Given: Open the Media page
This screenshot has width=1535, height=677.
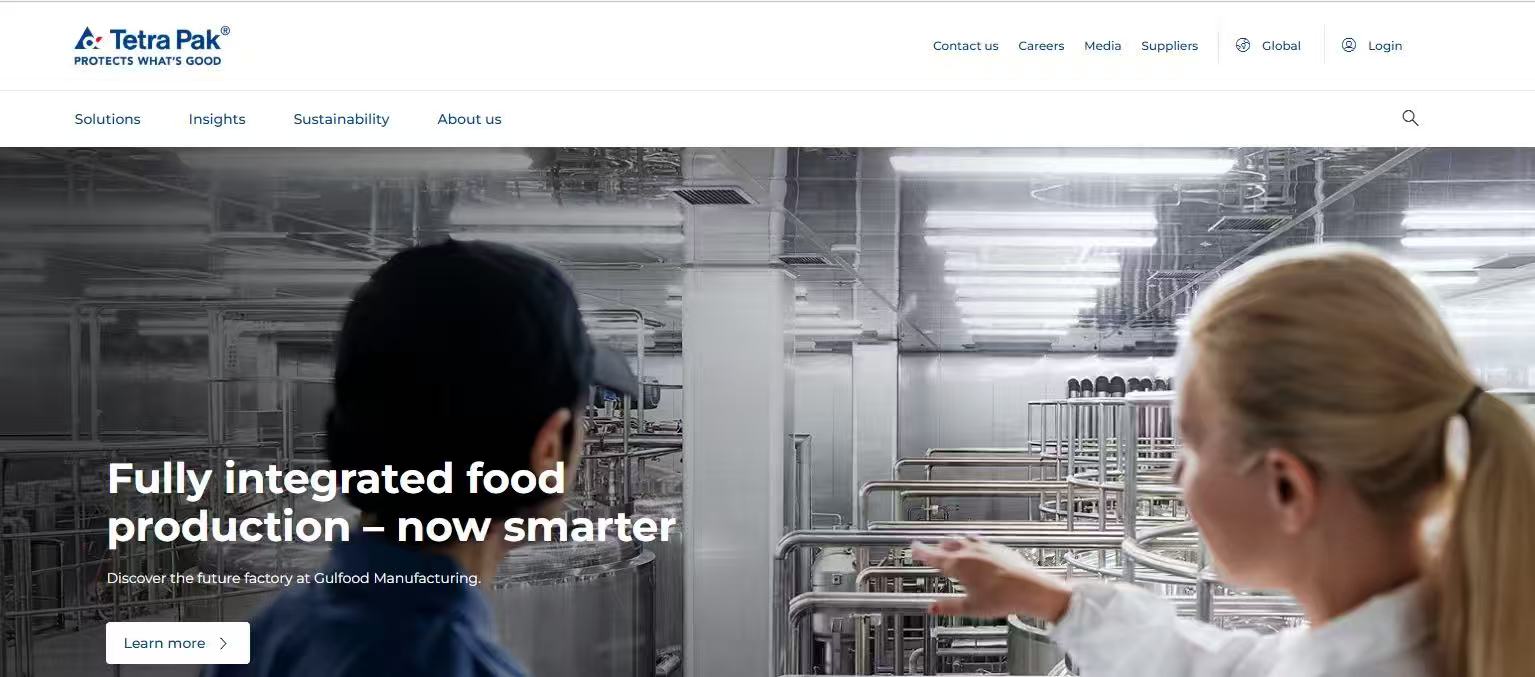Looking at the screenshot, I should tap(1102, 46).
